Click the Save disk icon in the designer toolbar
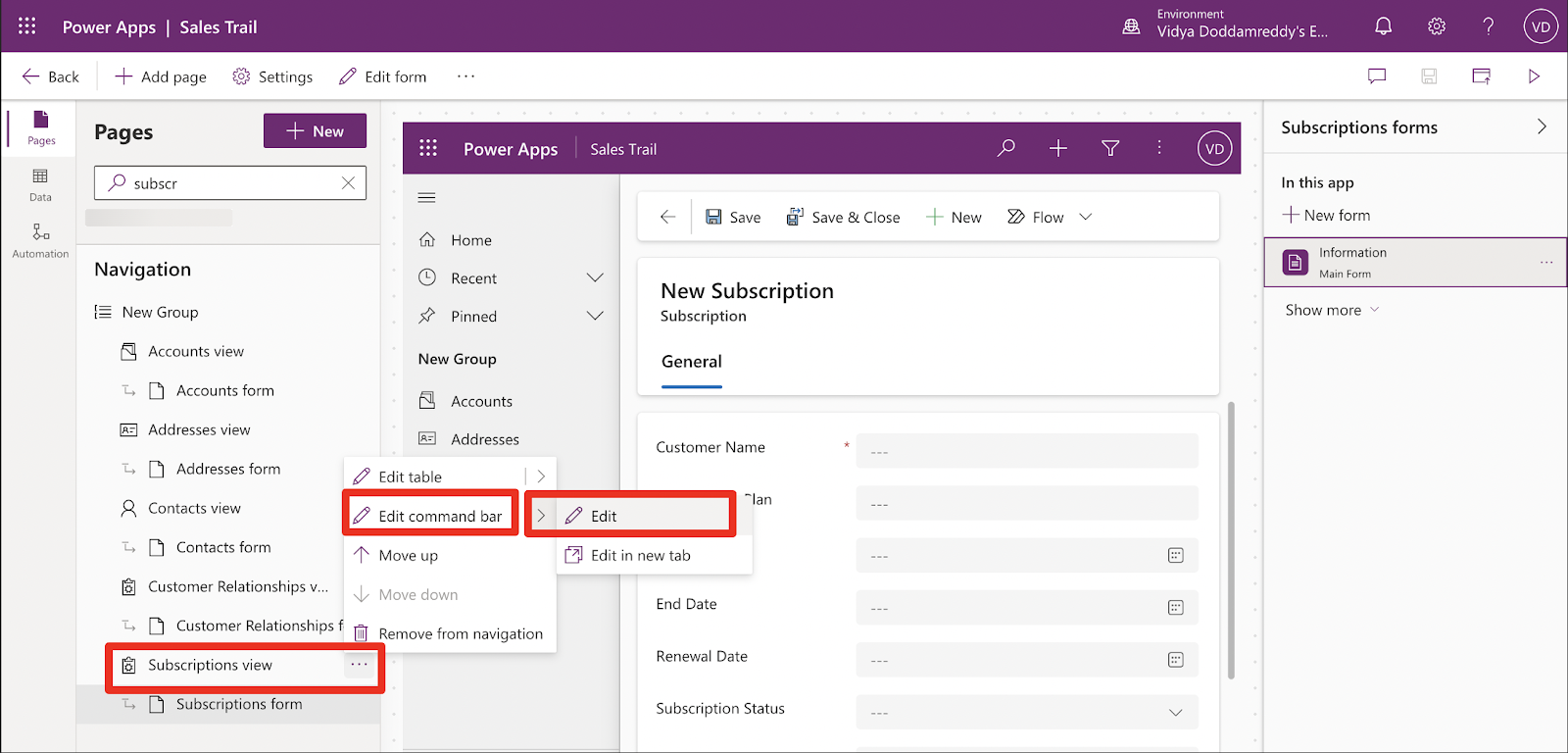The image size is (1568, 753). point(1429,76)
